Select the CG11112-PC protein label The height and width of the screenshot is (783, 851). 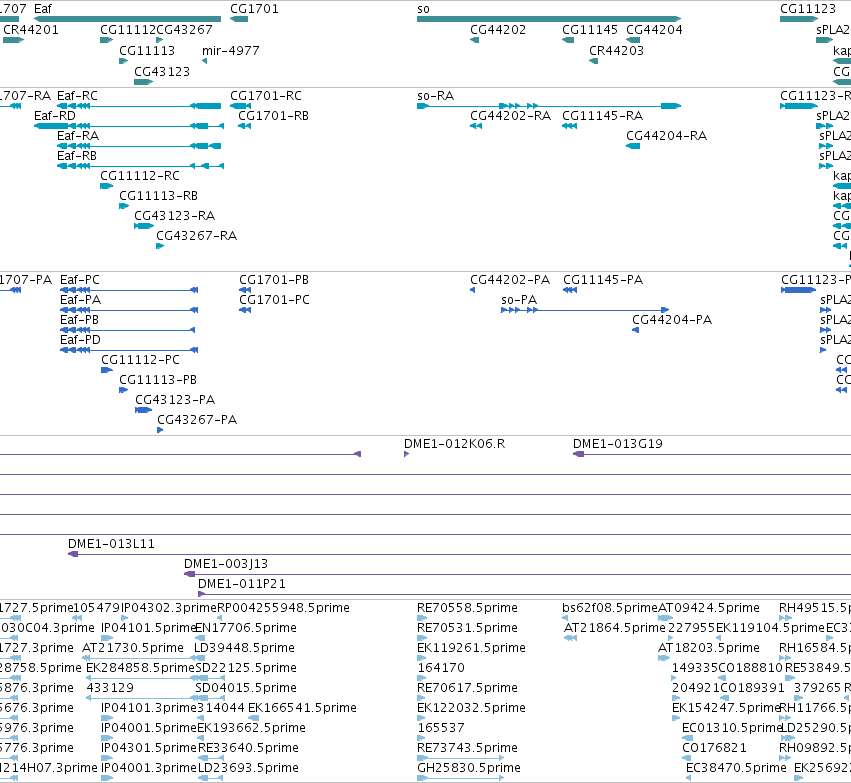(141, 360)
